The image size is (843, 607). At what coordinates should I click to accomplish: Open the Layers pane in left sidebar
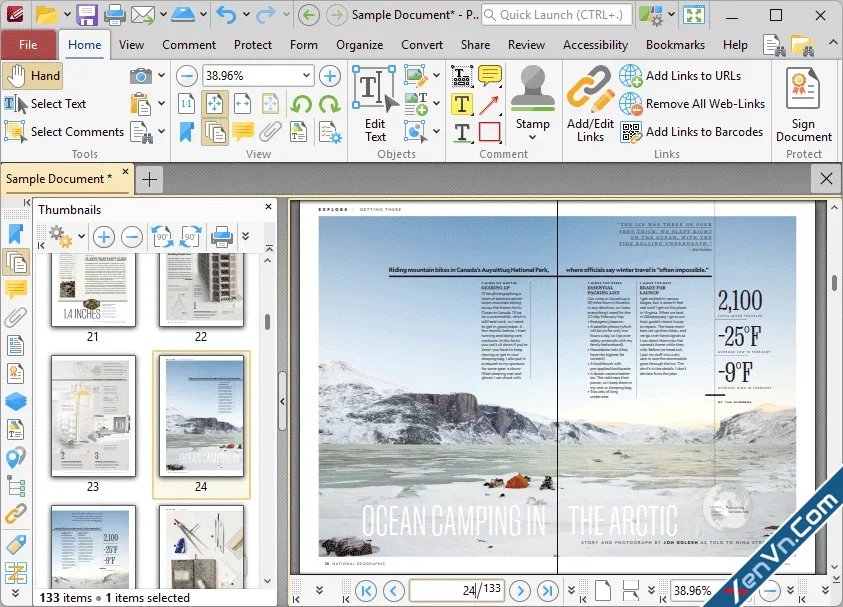coord(16,401)
